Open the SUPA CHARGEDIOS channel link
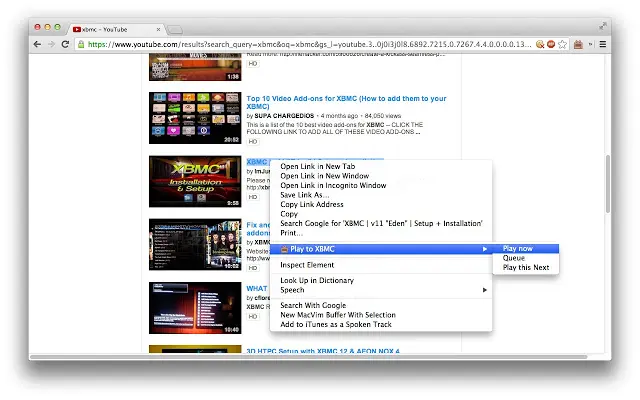Image resolution: width=640 pixels, height=400 pixels. pyautogui.click(x=284, y=116)
